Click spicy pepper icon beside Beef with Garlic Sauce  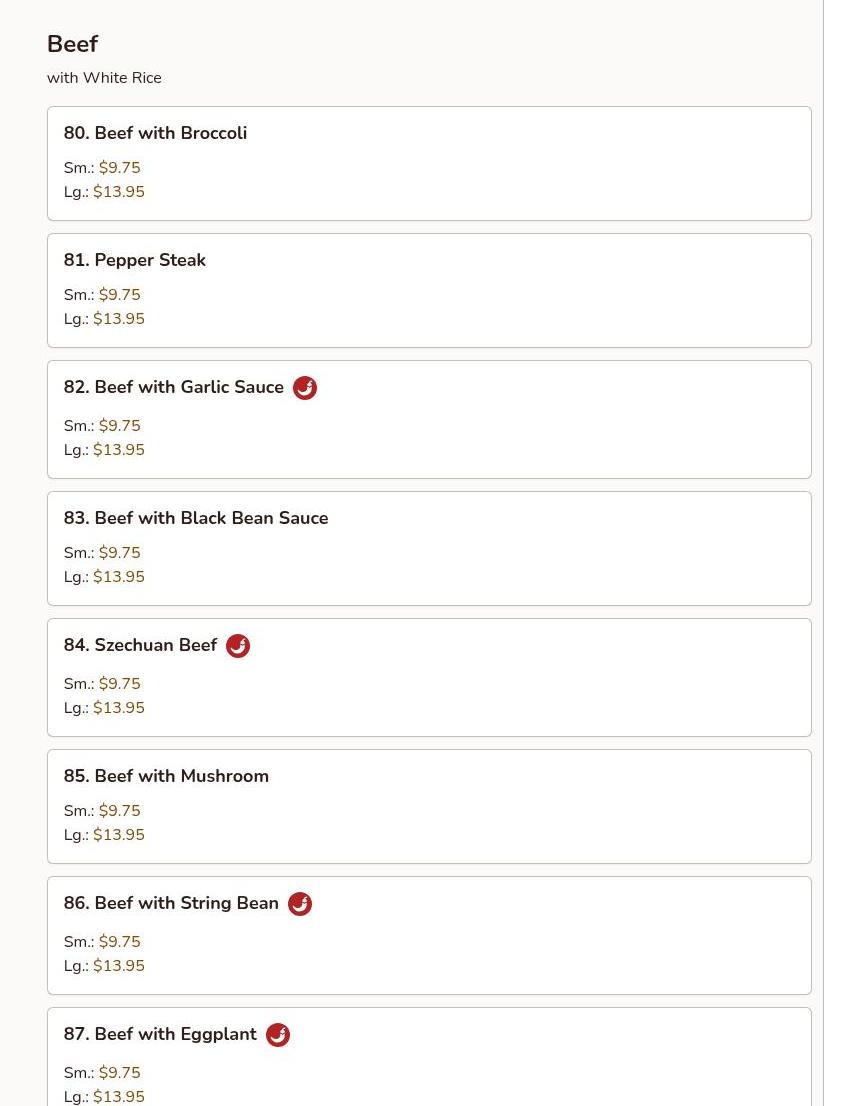tap(305, 388)
